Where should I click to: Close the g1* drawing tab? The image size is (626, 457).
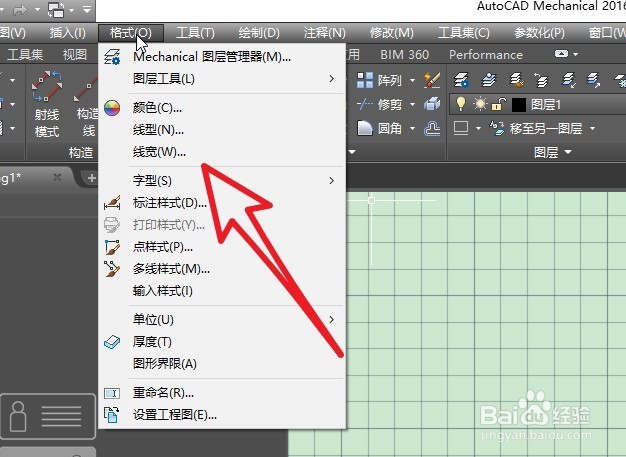57,177
